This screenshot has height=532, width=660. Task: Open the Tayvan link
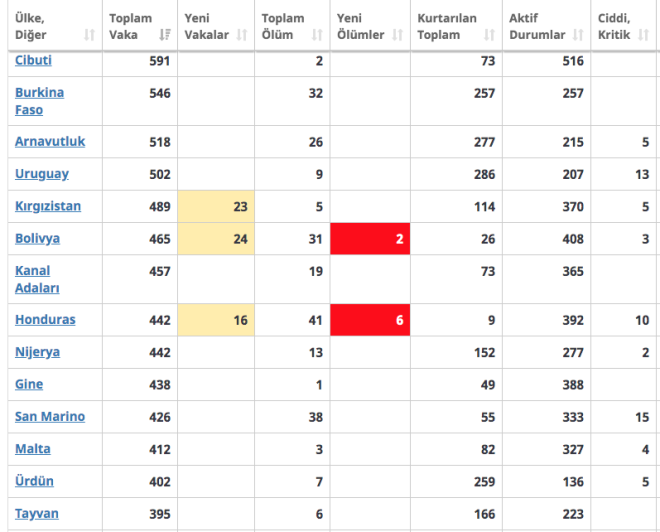pyautogui.click(x=37, y=513)
